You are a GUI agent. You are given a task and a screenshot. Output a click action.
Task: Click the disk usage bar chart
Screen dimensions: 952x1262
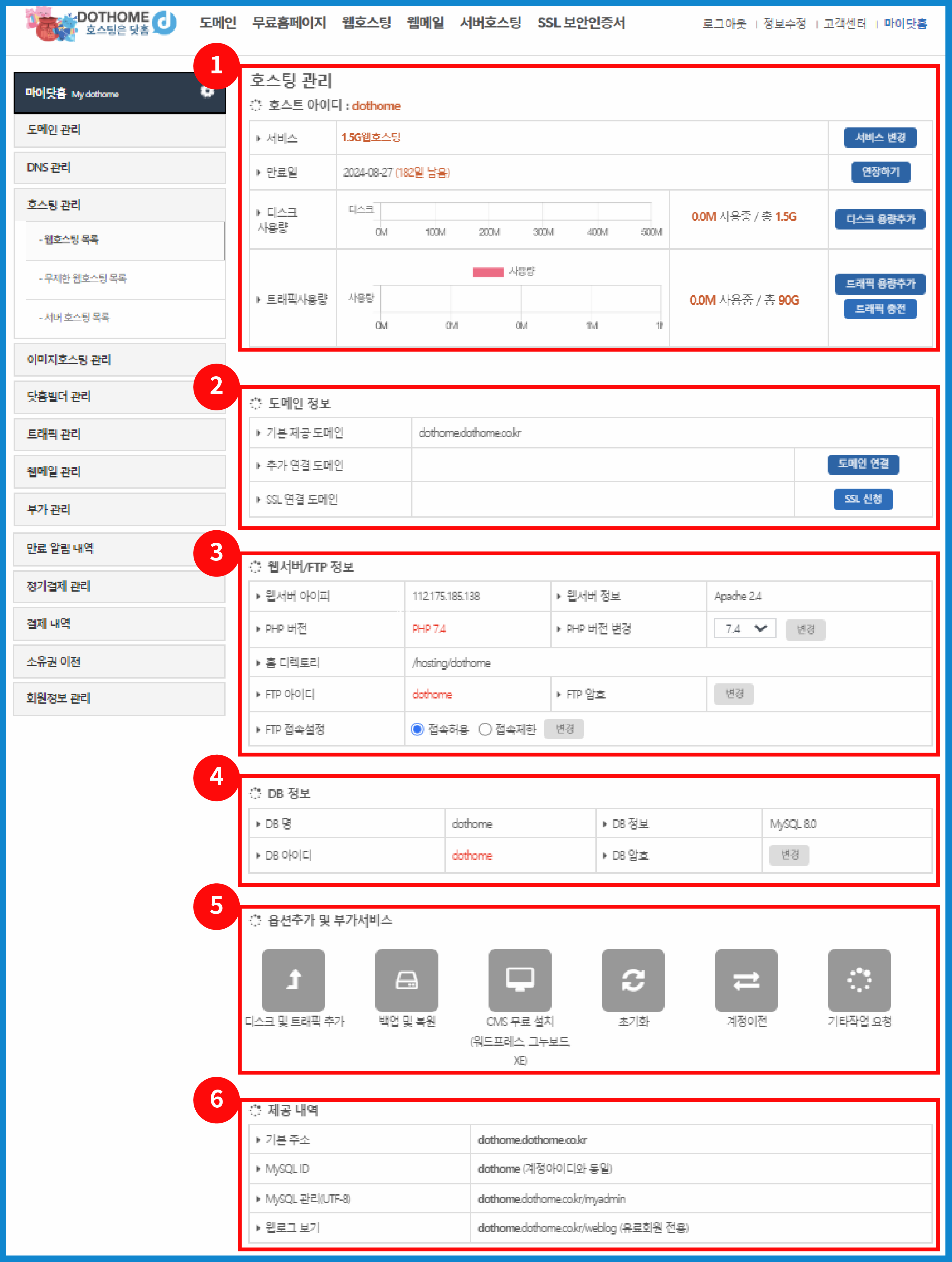(516, 212)
